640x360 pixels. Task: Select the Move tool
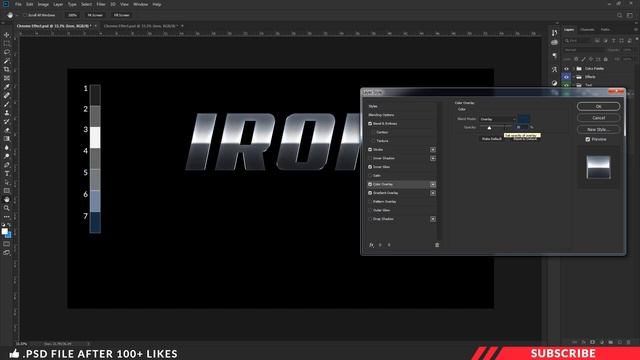[7, 35]
